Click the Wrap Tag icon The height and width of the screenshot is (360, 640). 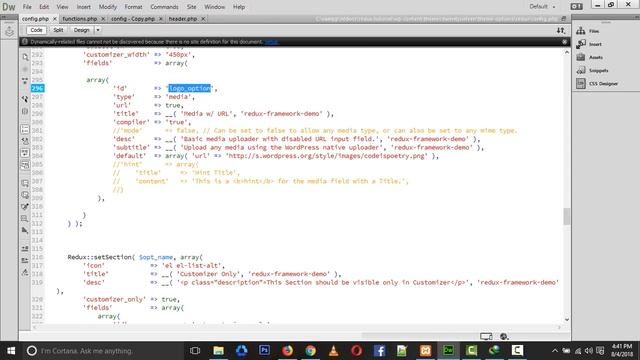(x=25, y=207)
